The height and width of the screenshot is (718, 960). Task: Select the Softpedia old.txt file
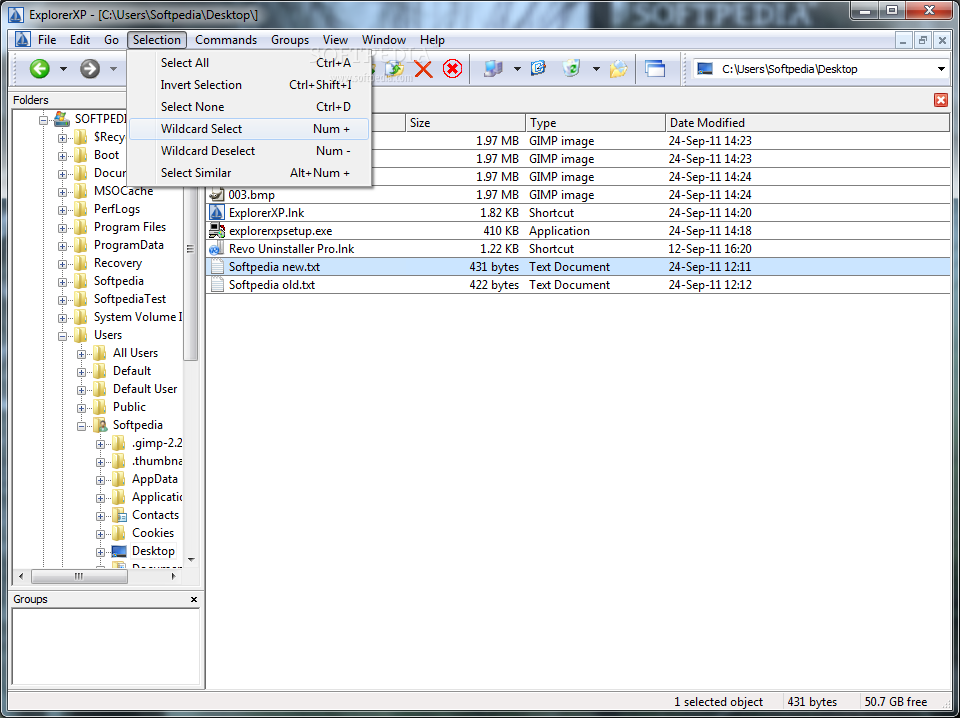coord(578,285)
